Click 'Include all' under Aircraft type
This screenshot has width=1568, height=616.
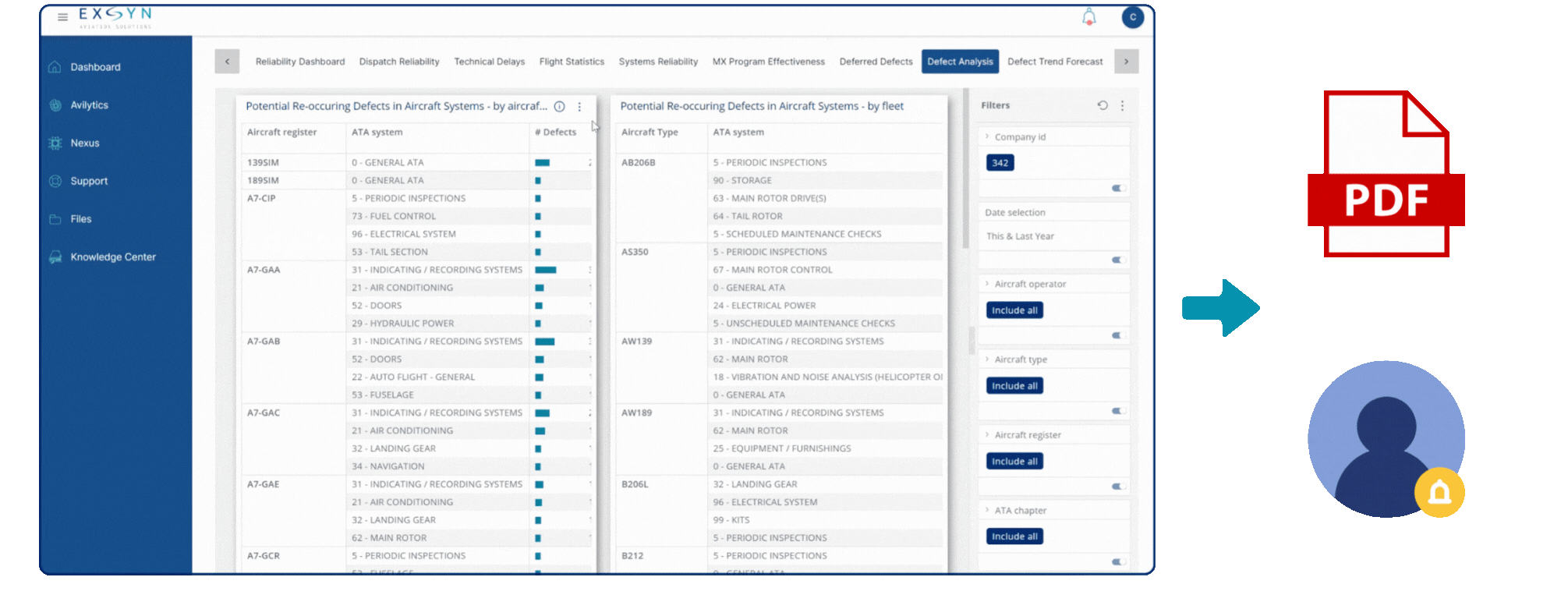[x=1014, y=386]
